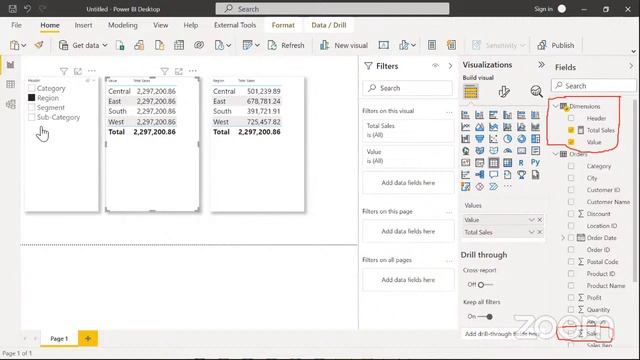Collapse the Filters pane chevron
The width and height of the screenshot is (640, 360).
[x=450, y=66]
